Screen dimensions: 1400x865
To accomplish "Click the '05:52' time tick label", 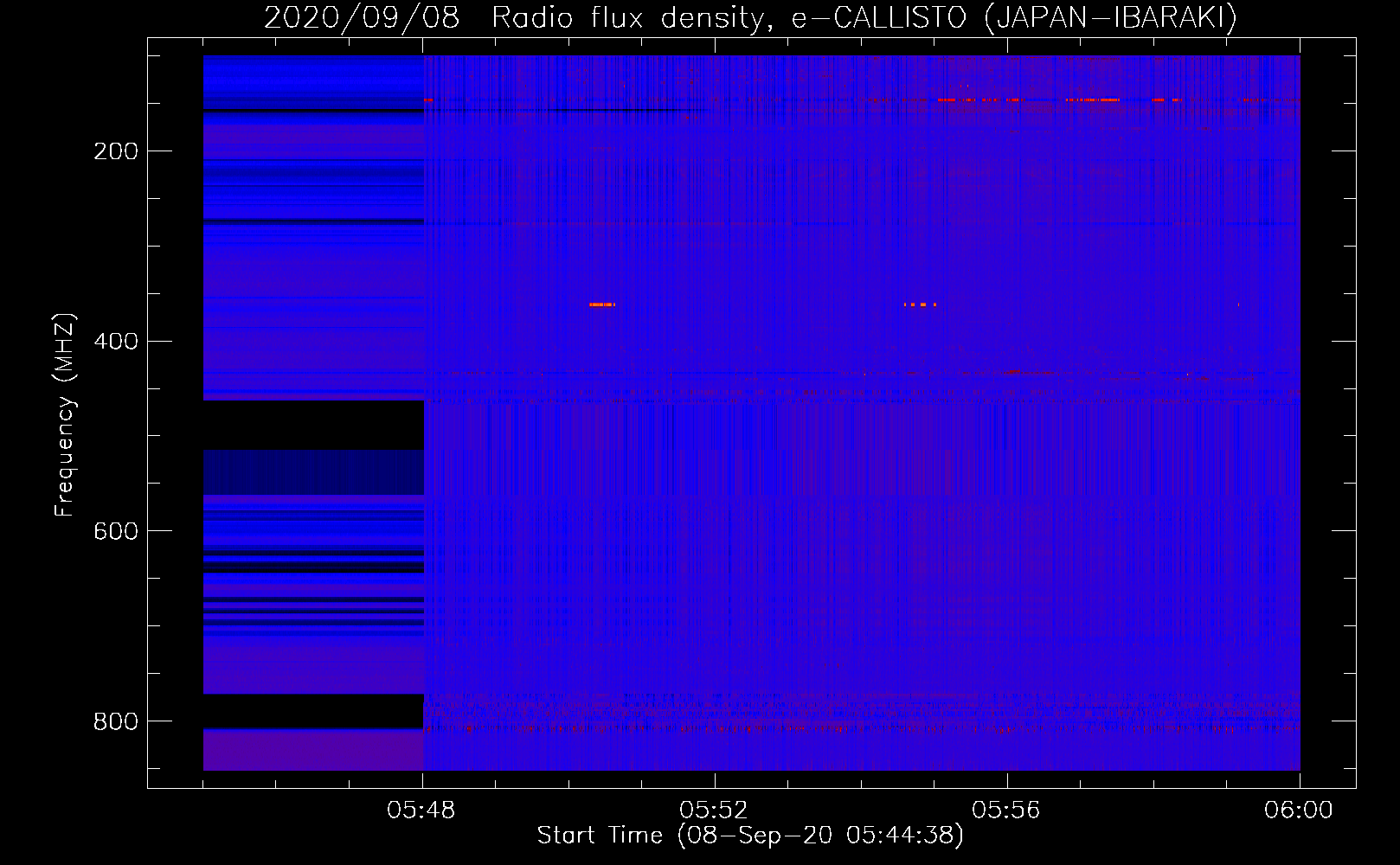I will 714,811.
